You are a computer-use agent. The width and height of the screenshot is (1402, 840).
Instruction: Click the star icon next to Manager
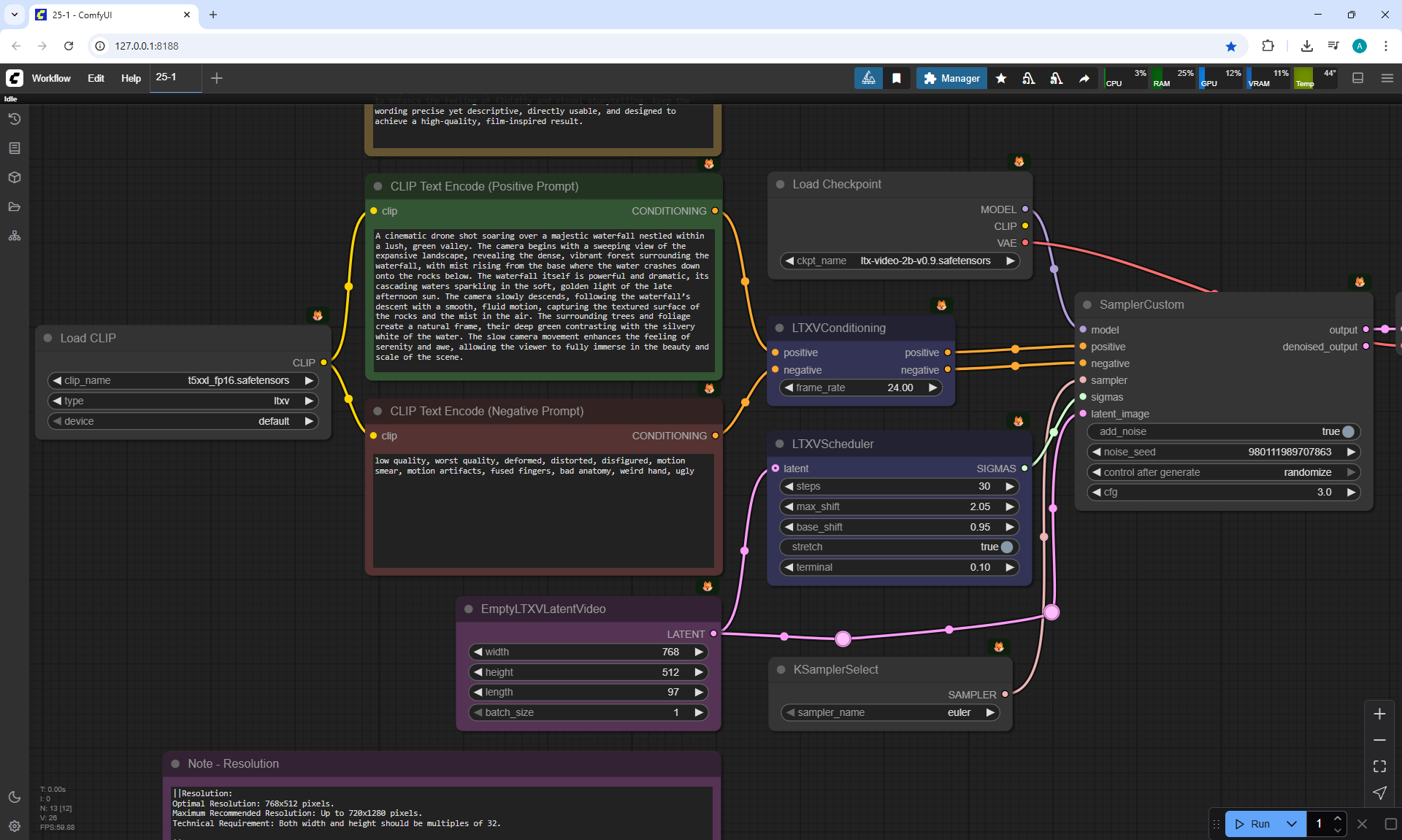pyautogui.click(x=1001, y=78)
